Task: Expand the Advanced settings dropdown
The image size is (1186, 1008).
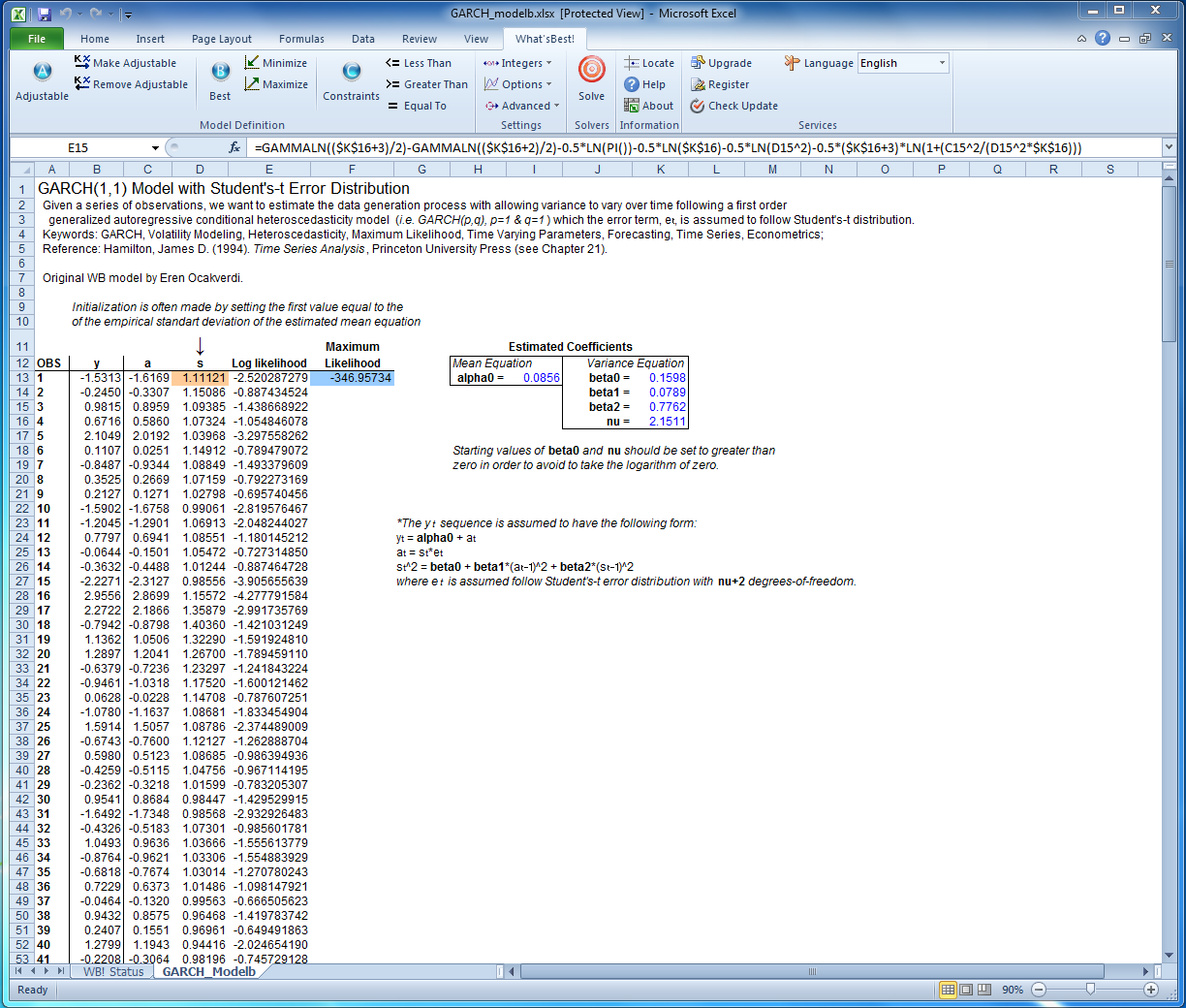Action: point(523,106)
